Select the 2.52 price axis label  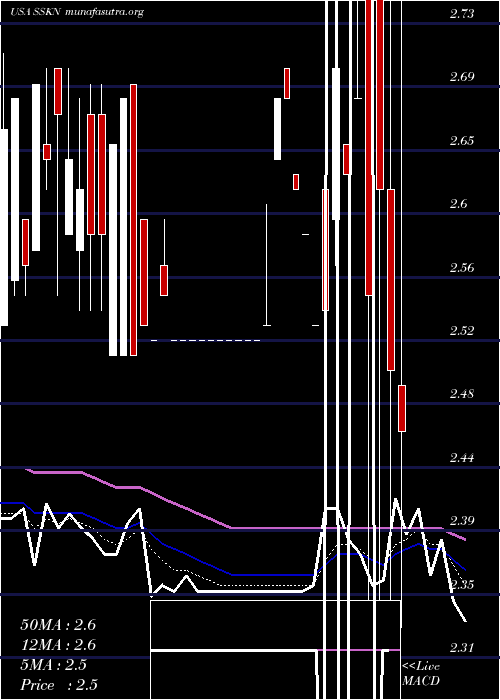click(462, 331)
